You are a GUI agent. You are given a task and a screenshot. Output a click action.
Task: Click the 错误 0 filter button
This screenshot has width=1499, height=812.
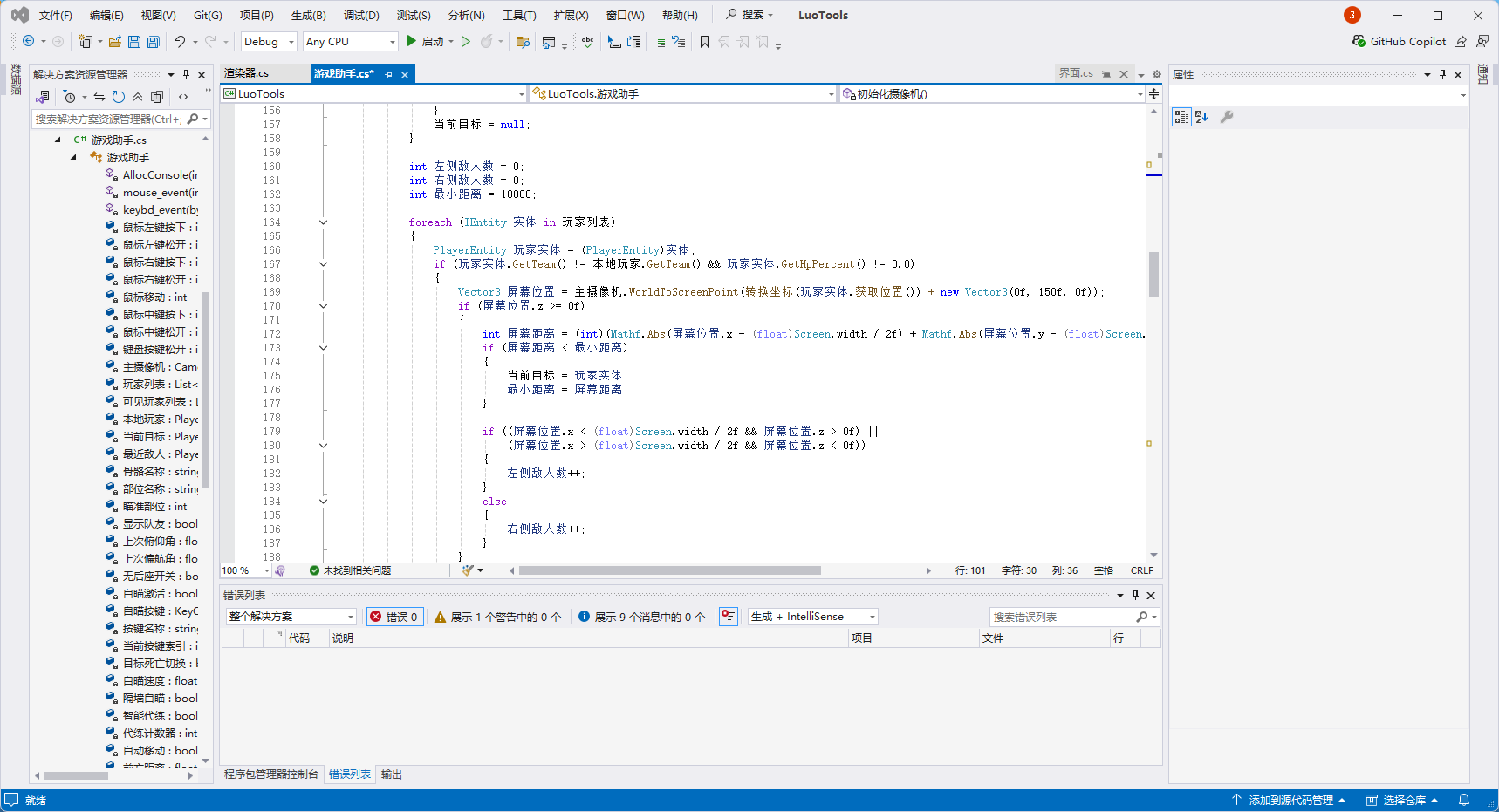pyautogui.click(x=394, y=616)
